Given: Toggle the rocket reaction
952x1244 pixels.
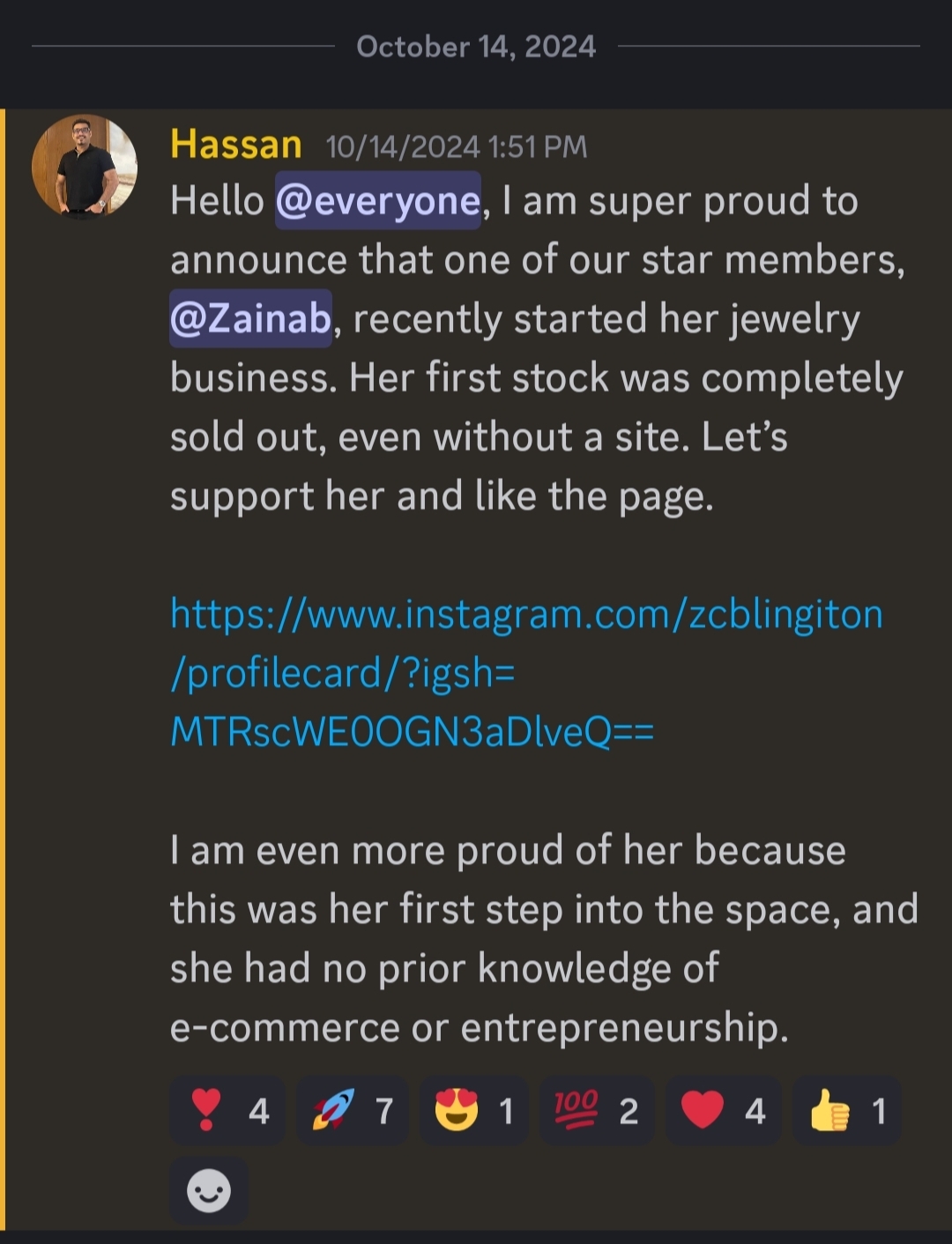Looking at the screenshot, I should click(352, 1110).
